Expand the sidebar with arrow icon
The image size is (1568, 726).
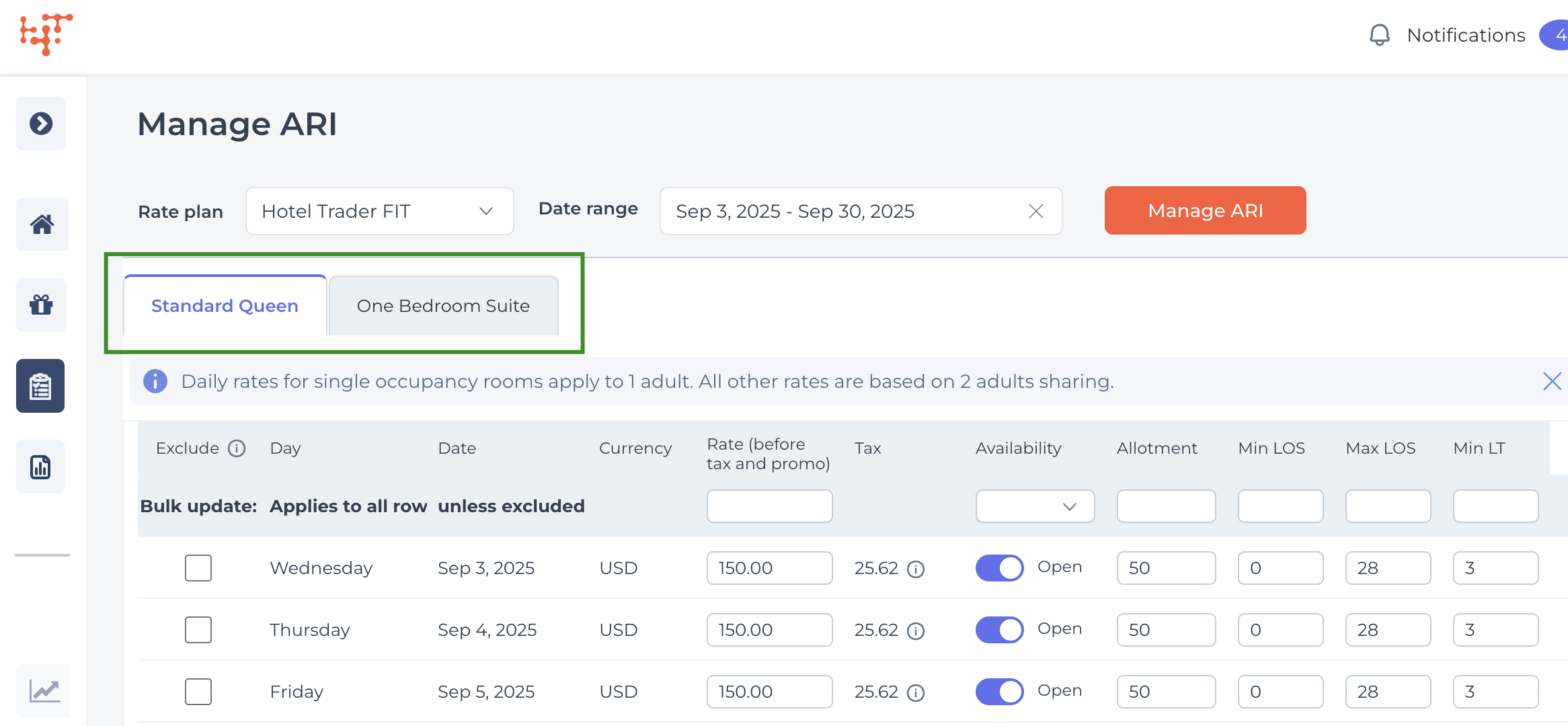[41, 124]
